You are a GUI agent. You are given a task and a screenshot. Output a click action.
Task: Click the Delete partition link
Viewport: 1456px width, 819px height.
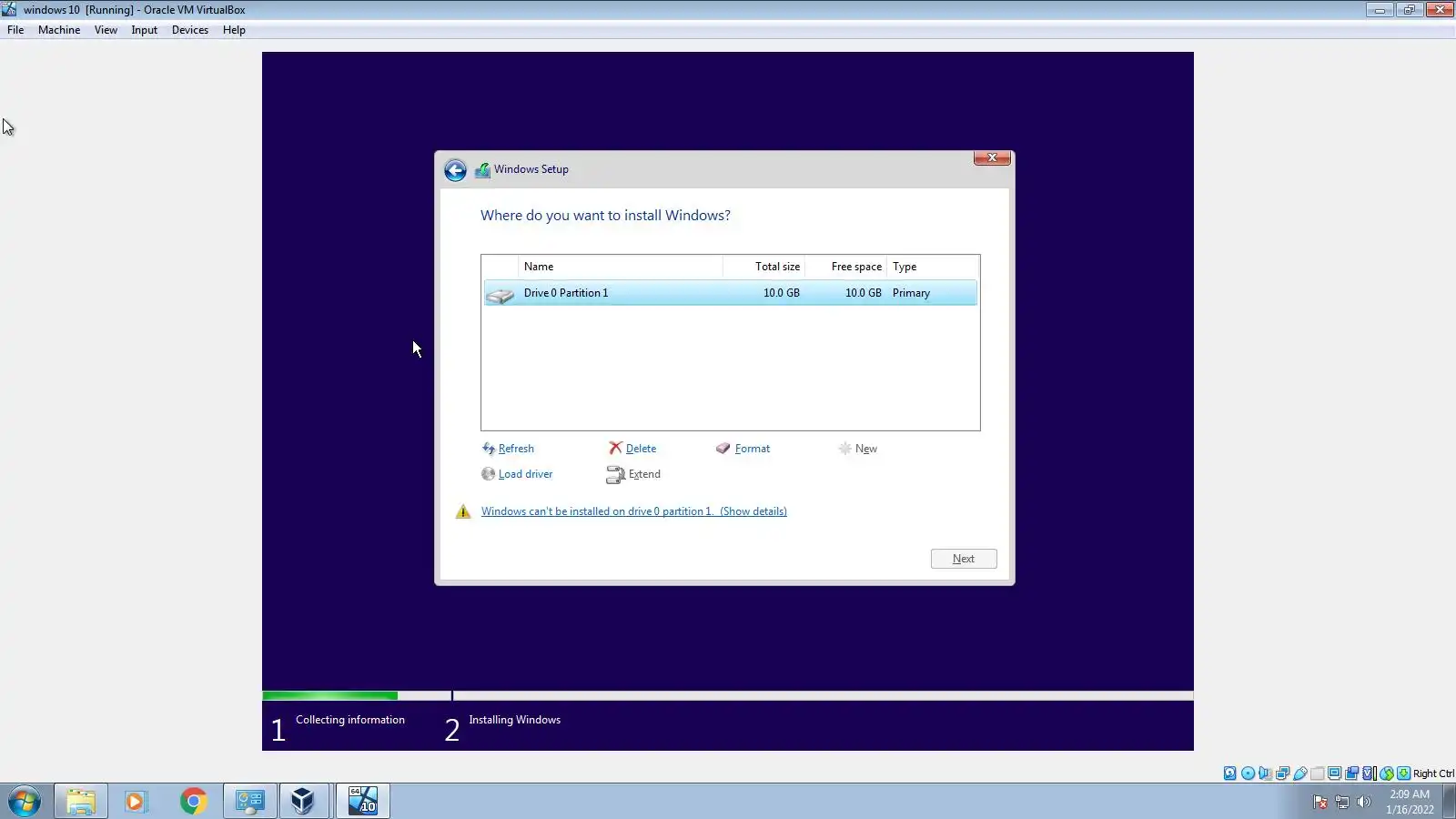point(641,449)
